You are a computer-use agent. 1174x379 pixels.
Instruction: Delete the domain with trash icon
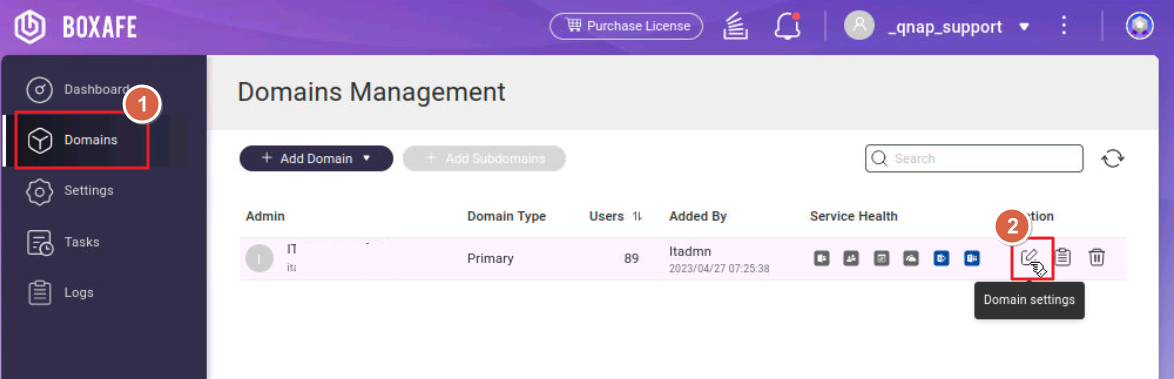[x=1097, y=257]
